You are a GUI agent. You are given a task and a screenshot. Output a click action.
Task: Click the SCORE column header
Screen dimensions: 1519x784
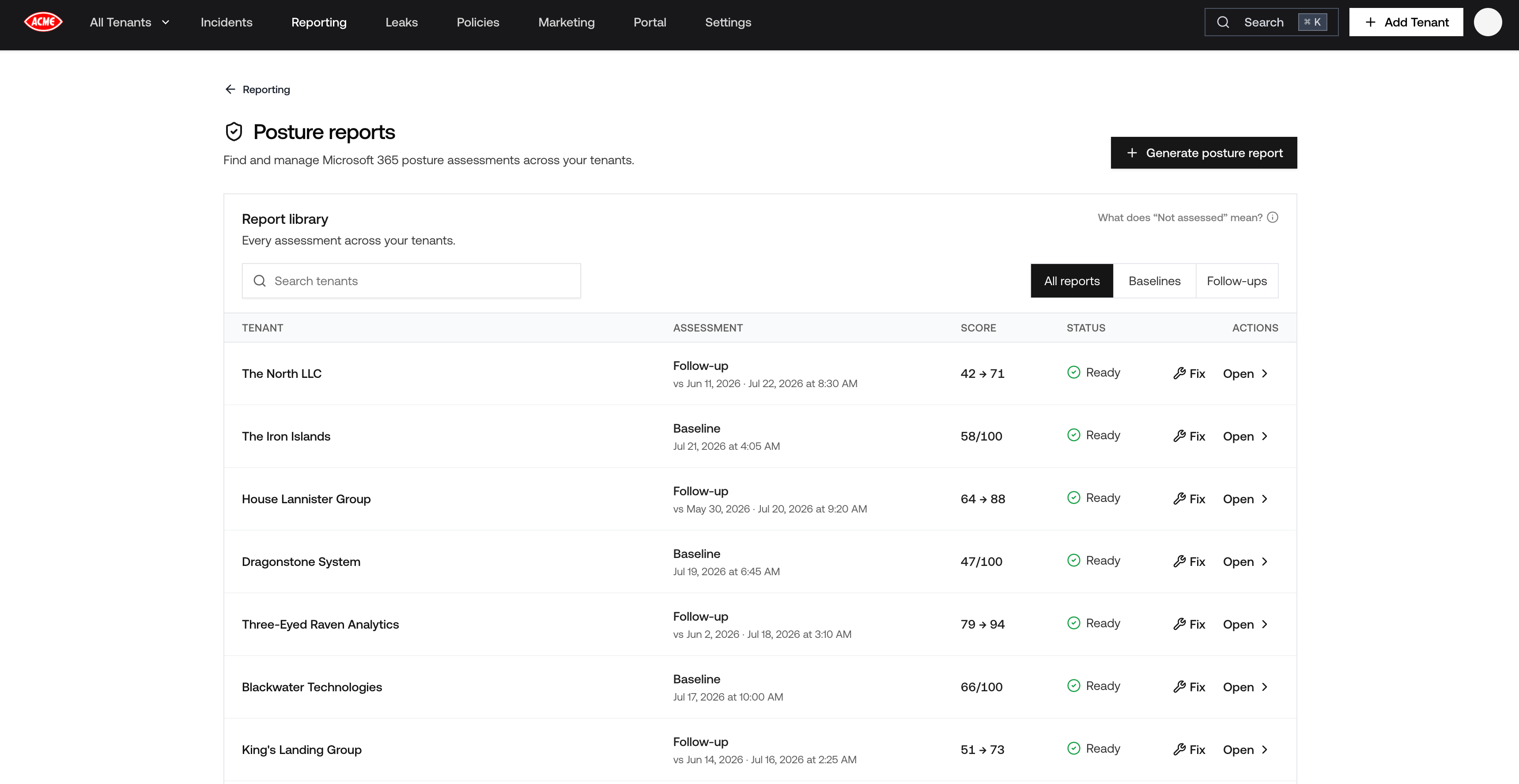978,328
